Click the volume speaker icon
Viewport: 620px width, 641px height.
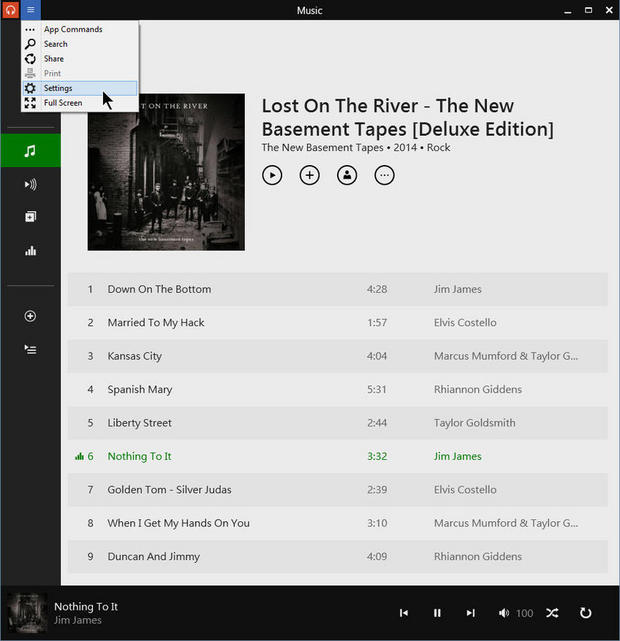(504, 613)
